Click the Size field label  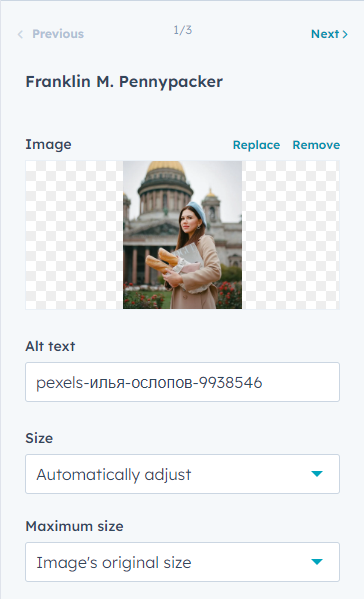point(39,438)
